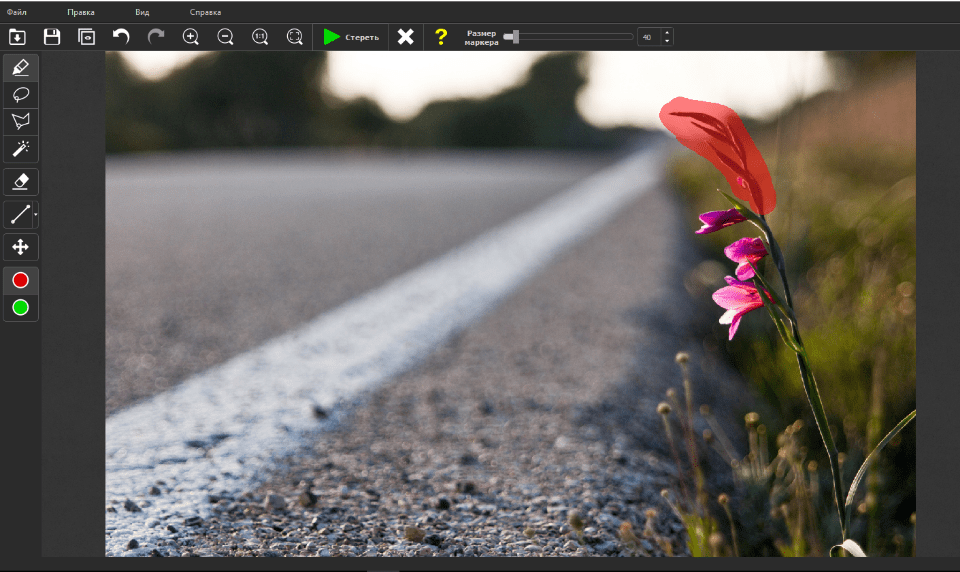This screenshot has width=960, height=572.
Task: Click the open image icon
Action: [x=17, y=37]
